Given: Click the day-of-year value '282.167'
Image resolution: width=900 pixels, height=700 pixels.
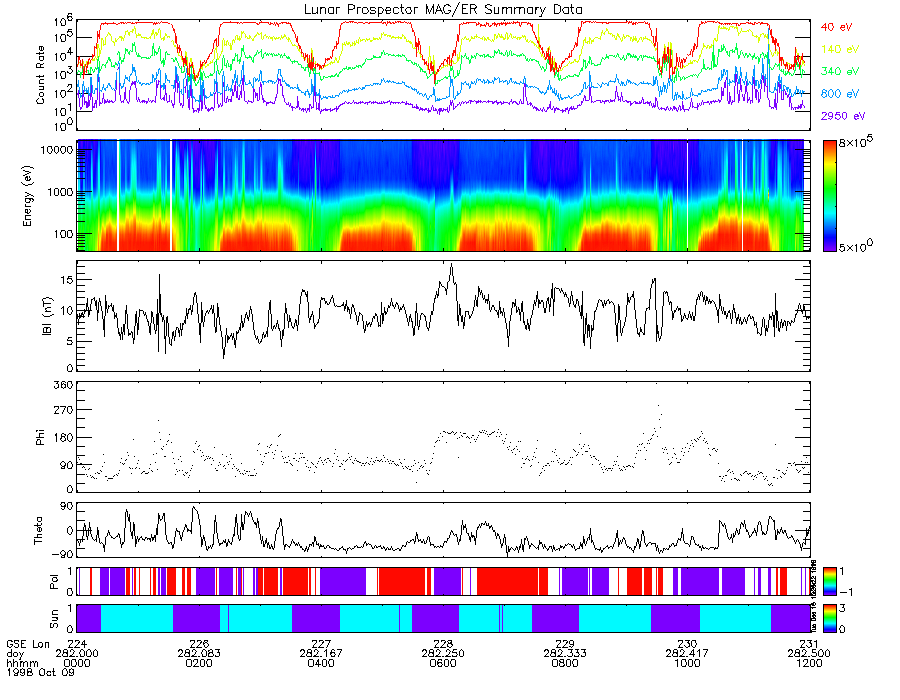Looking at the screenshot, I should [321, 654].
